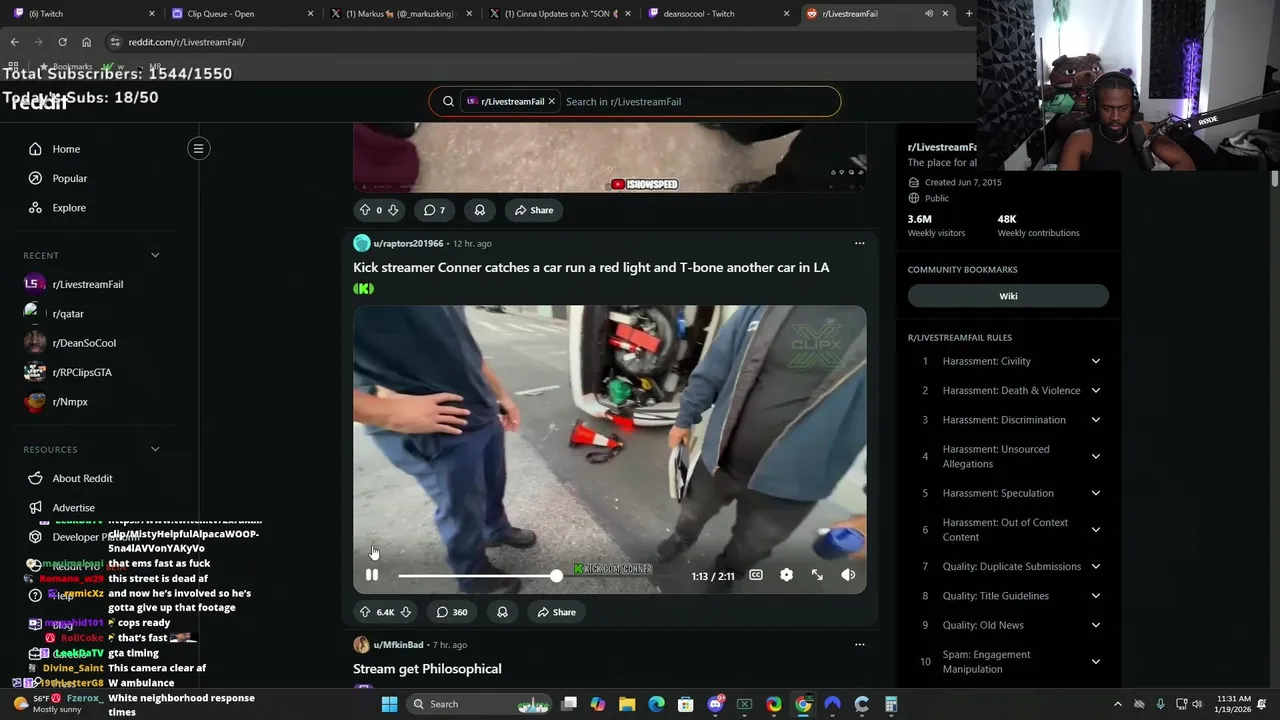Open options menu for raptors201966 post

coord(859,243)
